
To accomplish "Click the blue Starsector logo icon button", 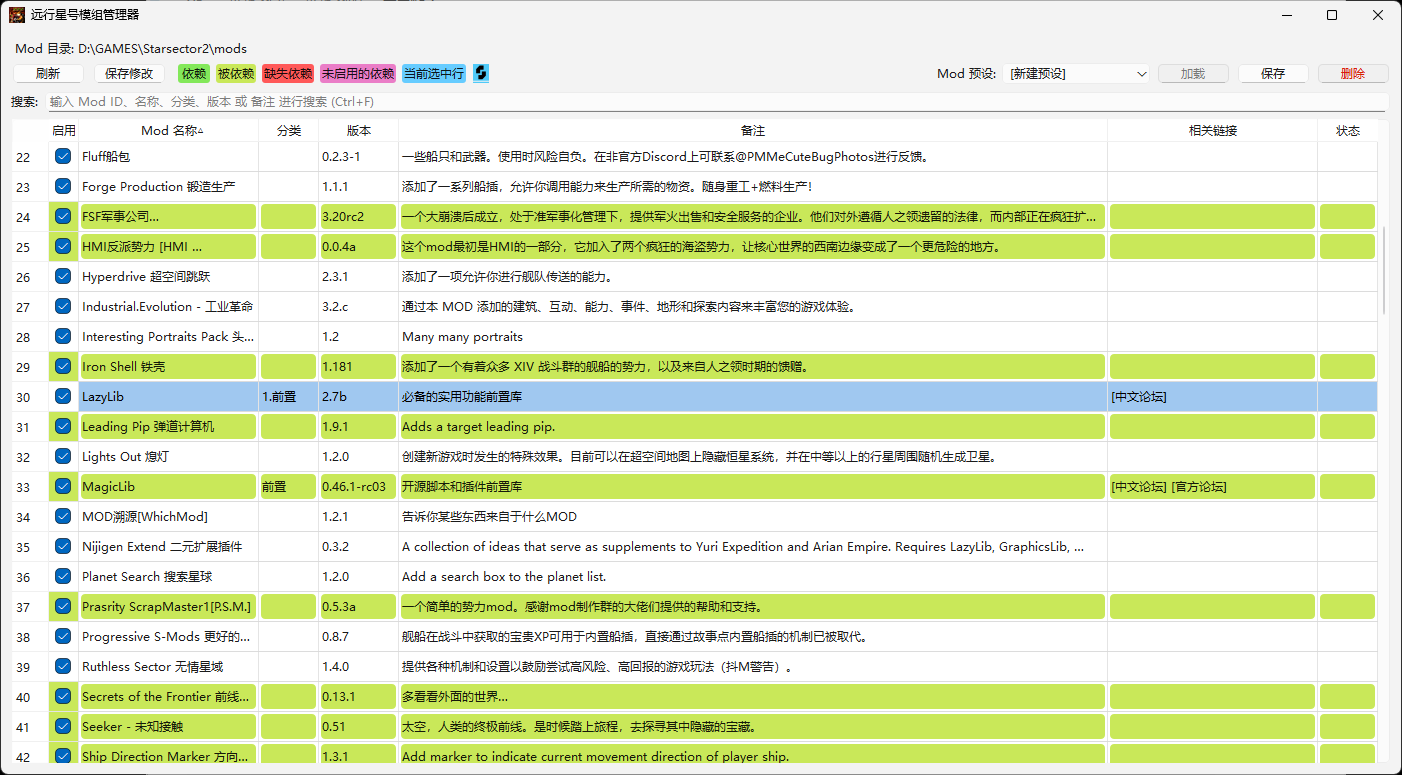I will (481, 73).
